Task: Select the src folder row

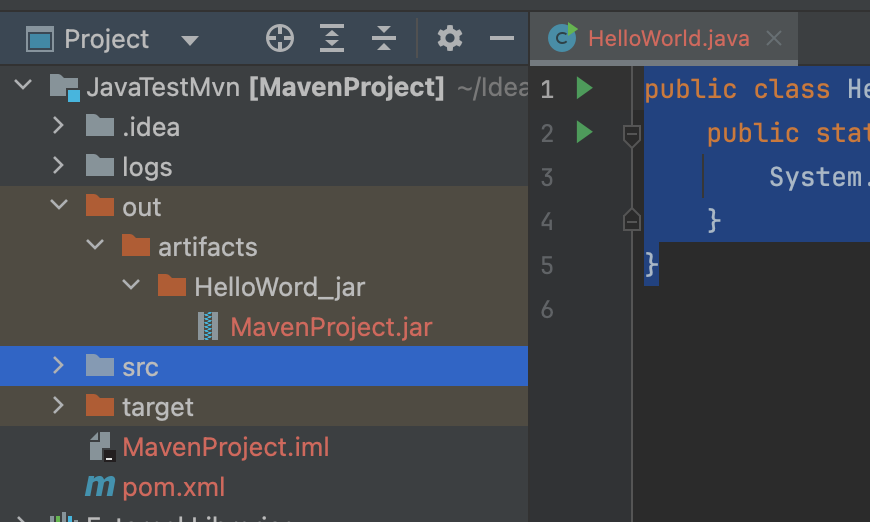Action: [264, 366]
